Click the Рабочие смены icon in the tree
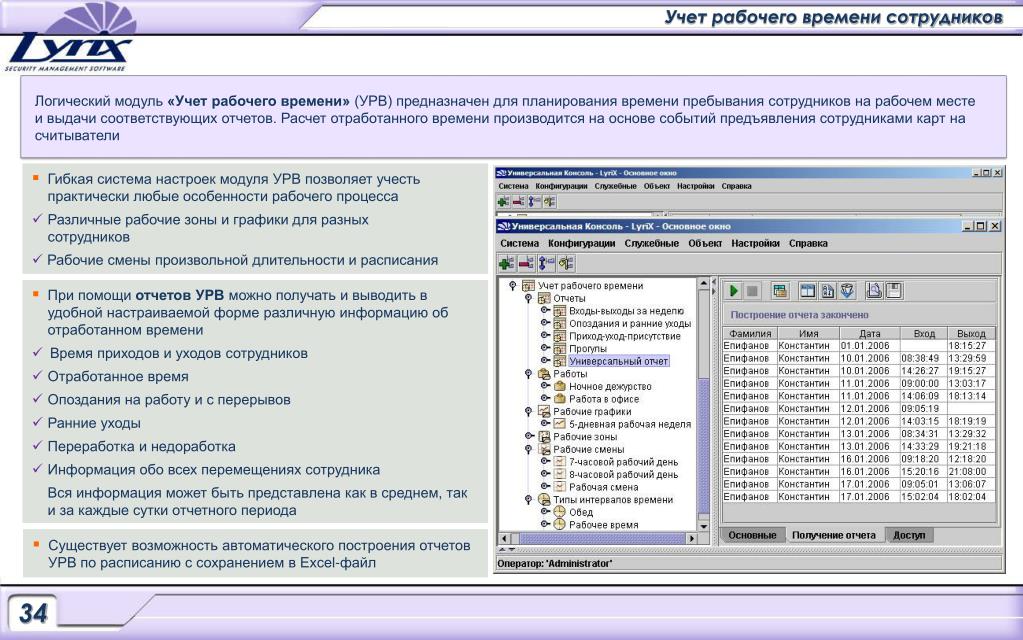 click(544, 450)
